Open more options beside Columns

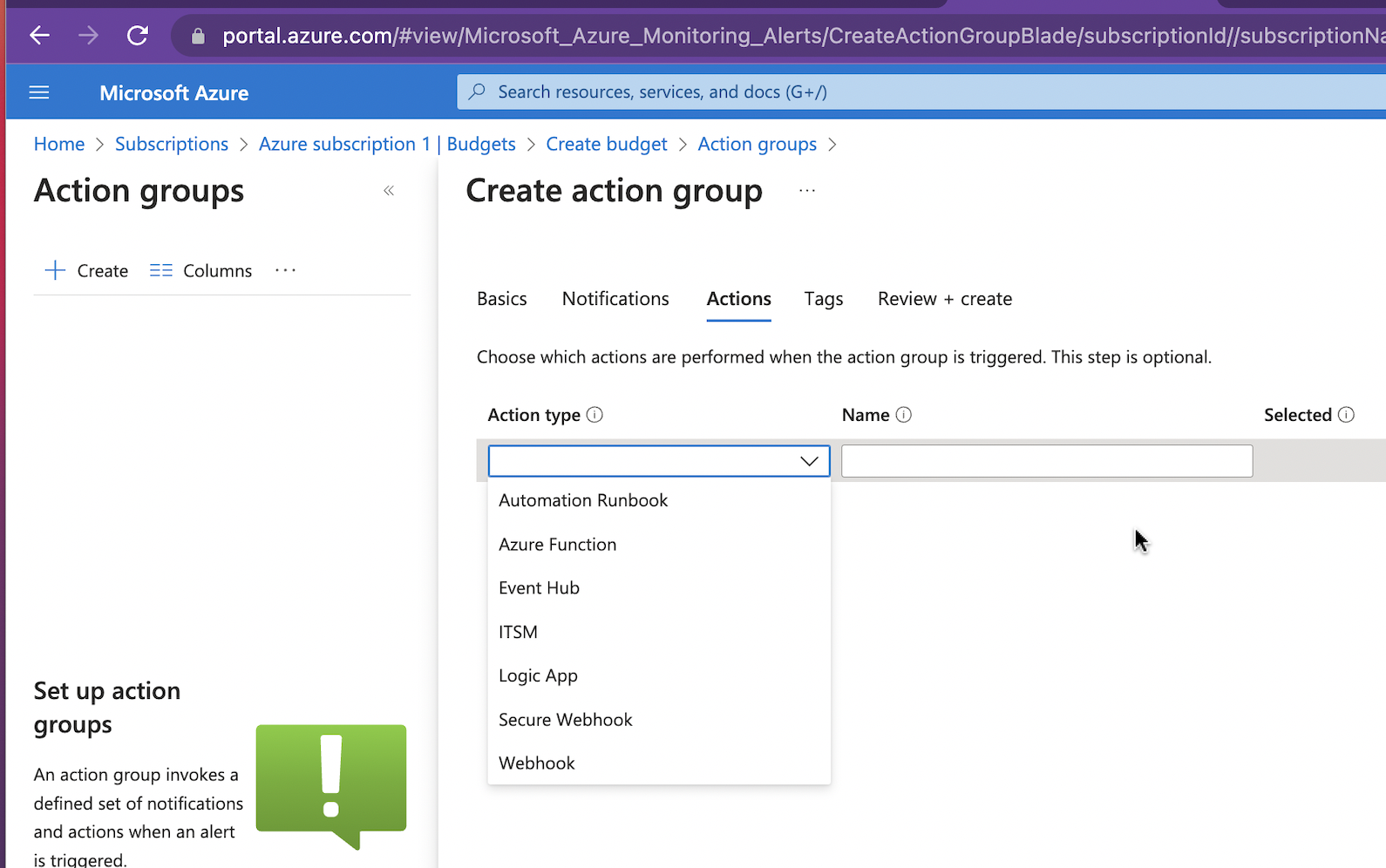point(286,270)
